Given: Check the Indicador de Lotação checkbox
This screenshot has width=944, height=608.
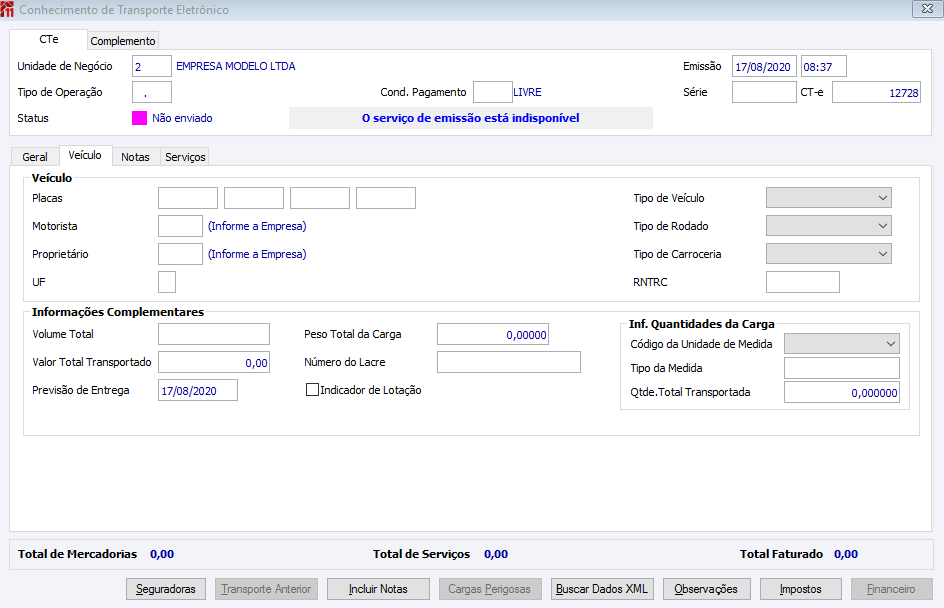Looking at the screenshot, I should tap(312, 390).
